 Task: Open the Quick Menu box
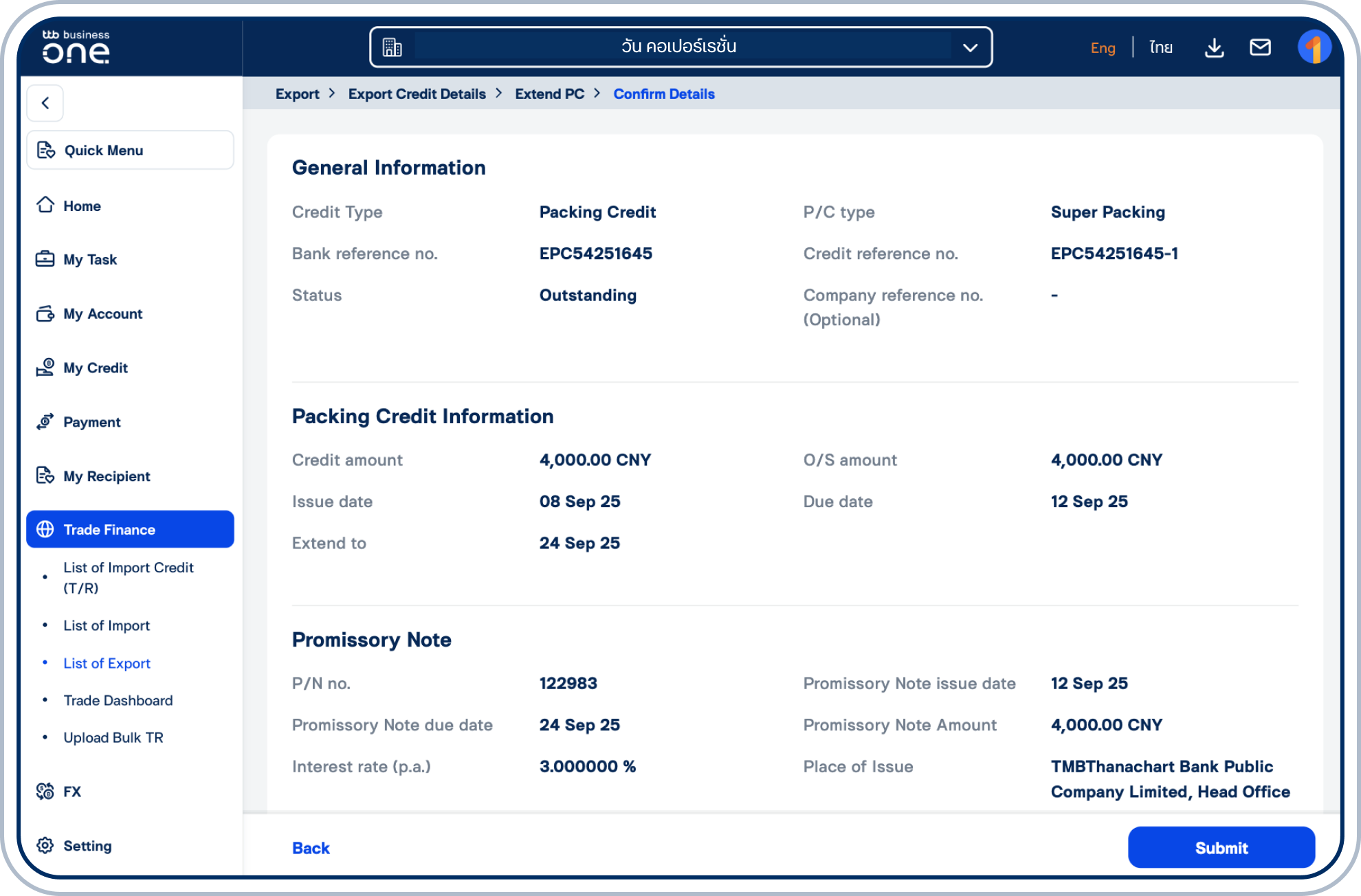pyautogui.click(x=130, y=150)
